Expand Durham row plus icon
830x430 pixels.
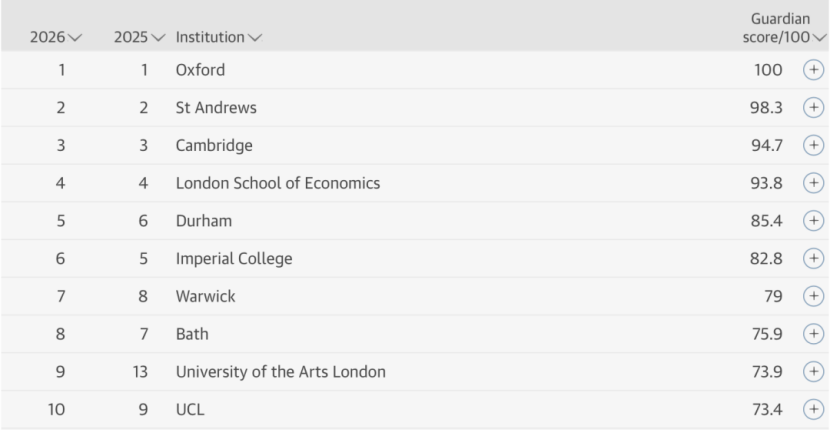pos(814,221)
